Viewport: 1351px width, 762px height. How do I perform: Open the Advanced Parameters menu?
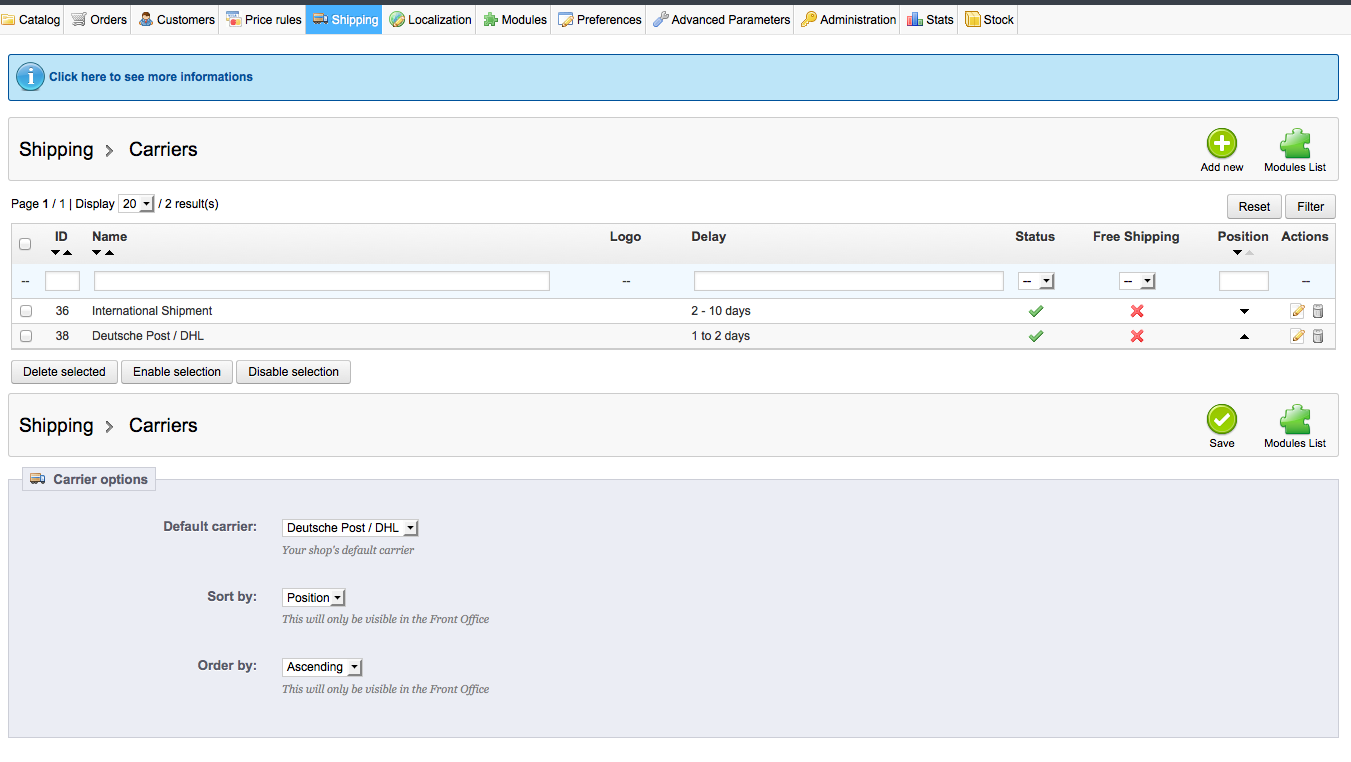pyautogui.click(x=721, y=19)
